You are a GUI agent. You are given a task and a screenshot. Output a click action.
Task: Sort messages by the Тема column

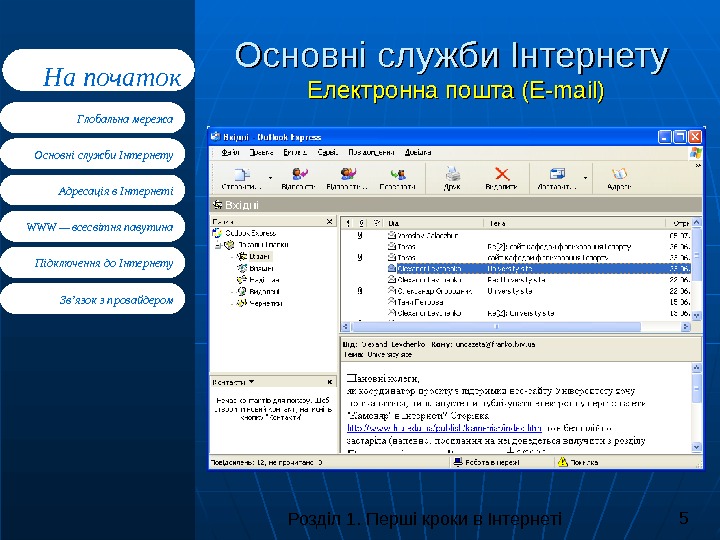click(x=574, y=223)
